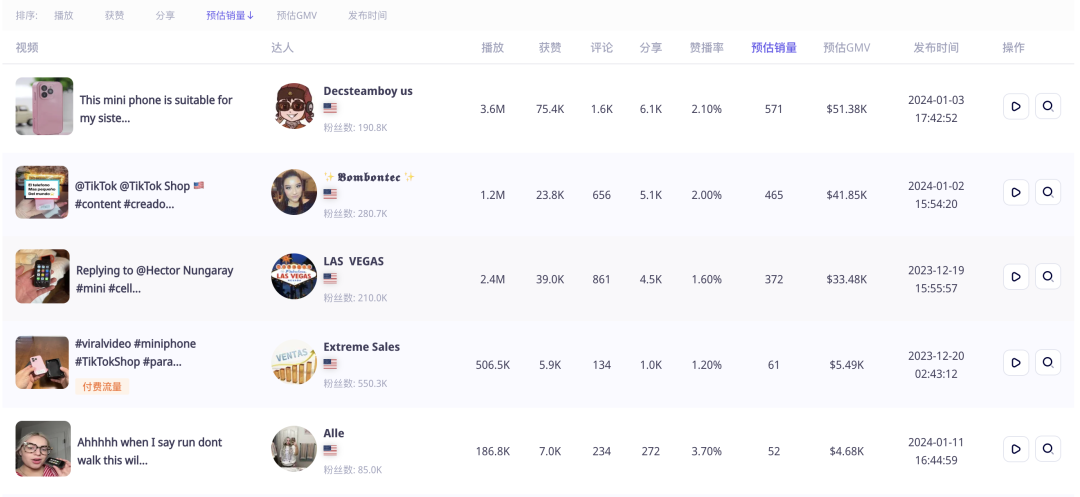
Task: Sort by 获赞 in the sort bar
Action: pos(115,16)
